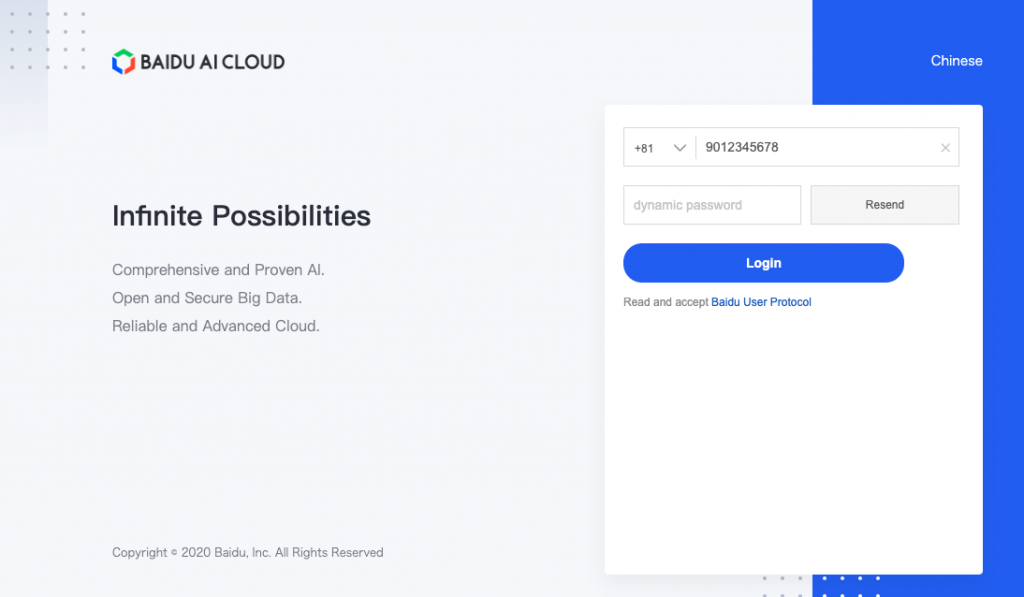Click the Baidu AI Cloud hexagon logo icon
1024x597 pixels.
click(x=123, y=62)
